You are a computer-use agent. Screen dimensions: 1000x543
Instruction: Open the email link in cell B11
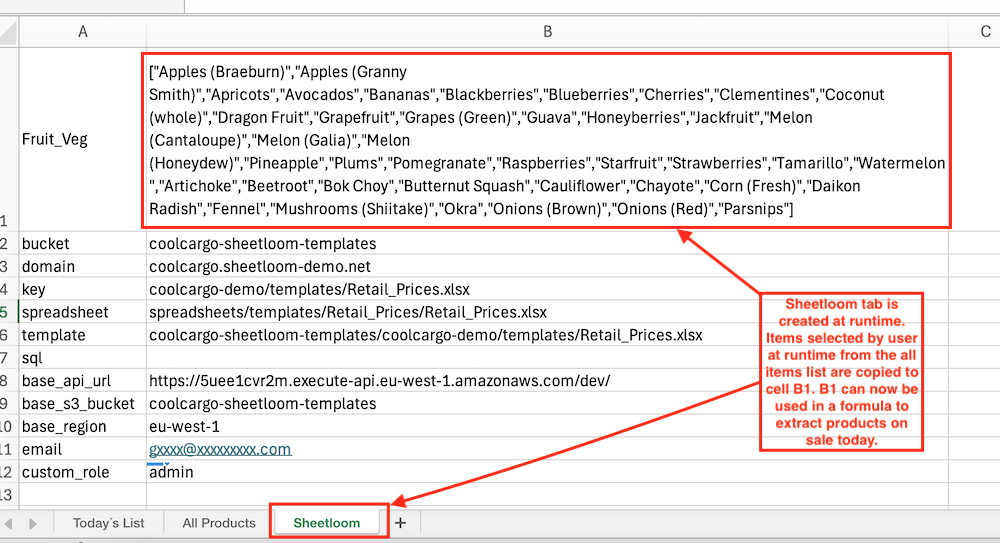click(220, 449)
